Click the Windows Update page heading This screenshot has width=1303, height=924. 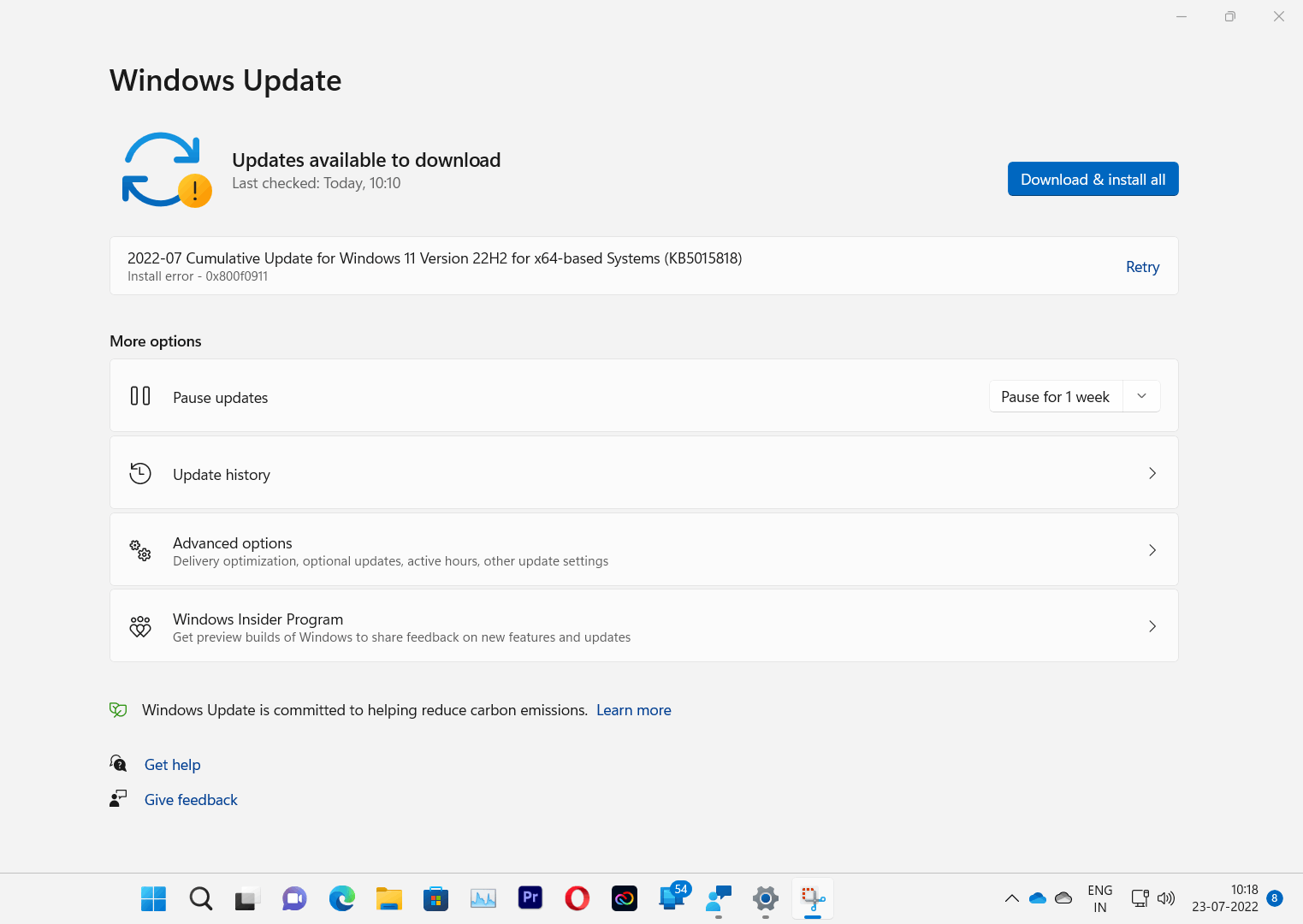click(226, 80)
